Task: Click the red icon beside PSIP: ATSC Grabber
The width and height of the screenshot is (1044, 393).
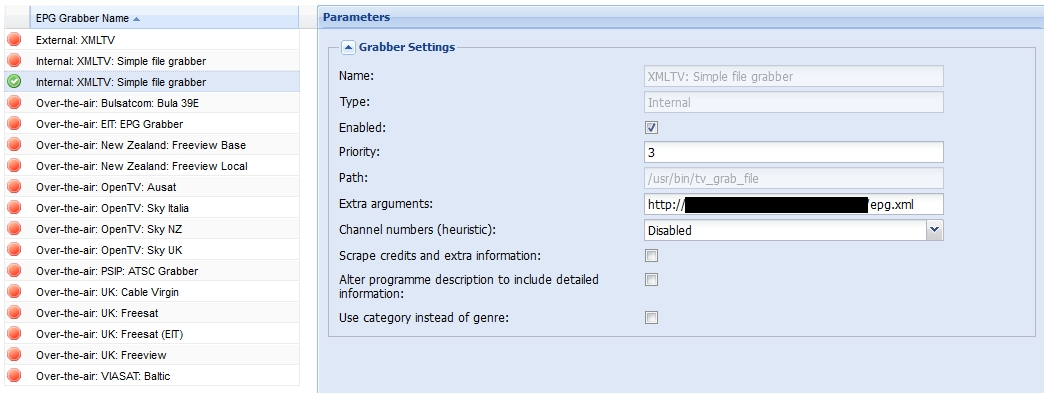Action: (14, 271)
